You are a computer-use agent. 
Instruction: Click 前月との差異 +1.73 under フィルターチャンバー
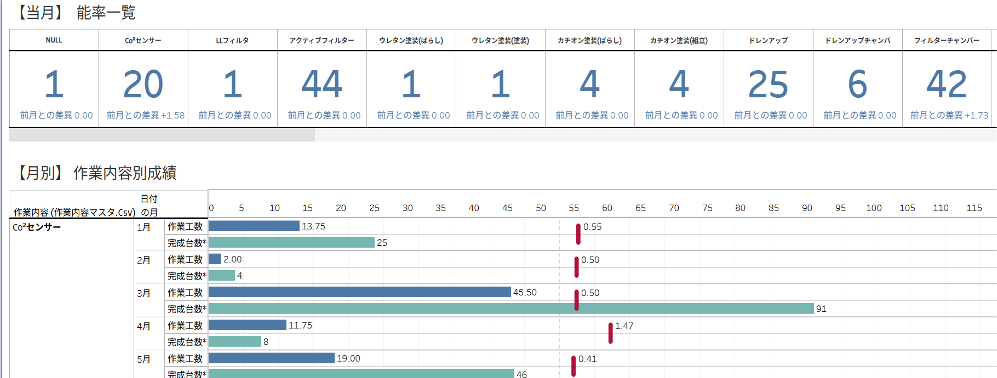tap(949, 116)
